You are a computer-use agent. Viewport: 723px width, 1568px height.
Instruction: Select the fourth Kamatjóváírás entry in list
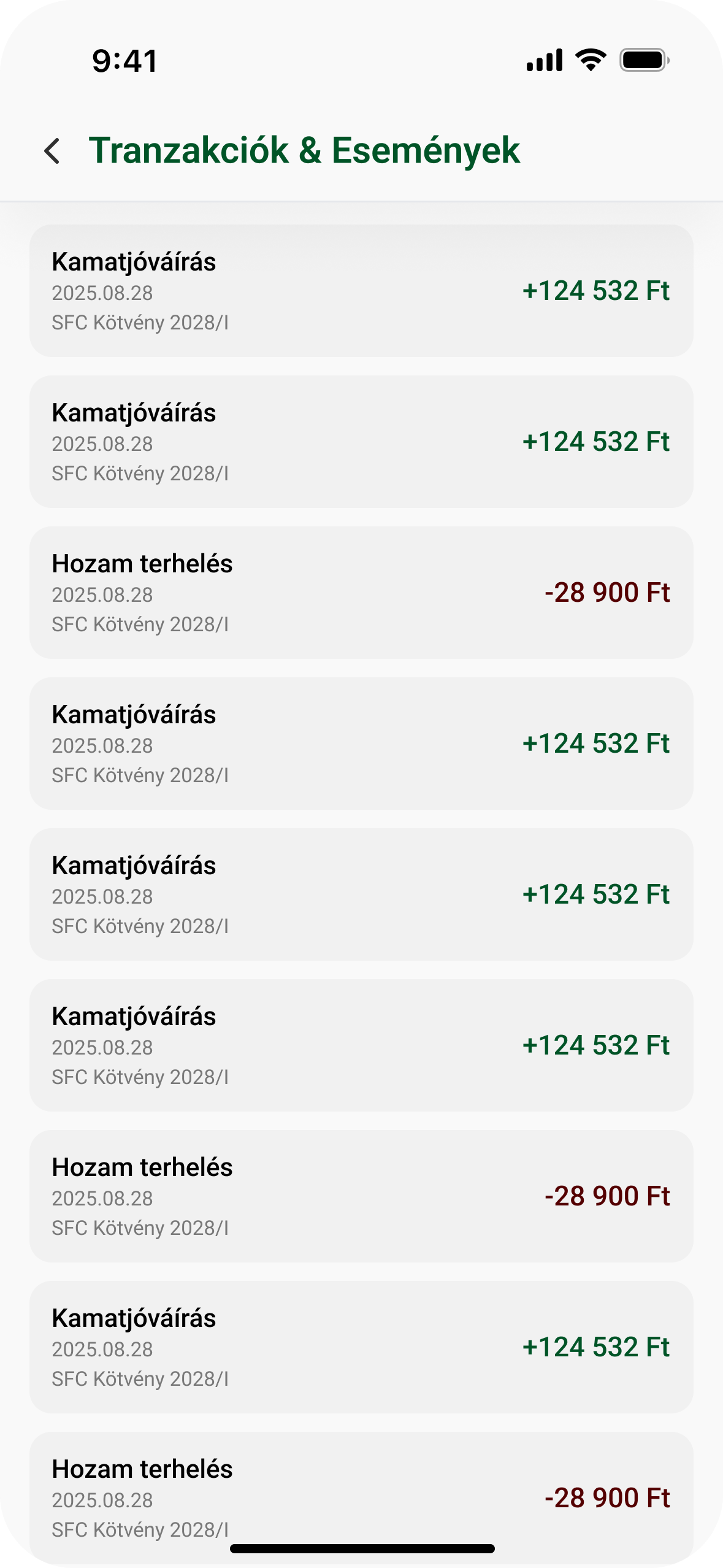(x=361, y=894)
